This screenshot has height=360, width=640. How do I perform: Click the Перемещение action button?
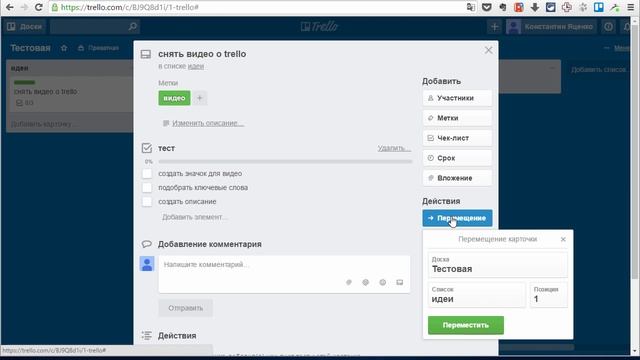coord(457,218)
